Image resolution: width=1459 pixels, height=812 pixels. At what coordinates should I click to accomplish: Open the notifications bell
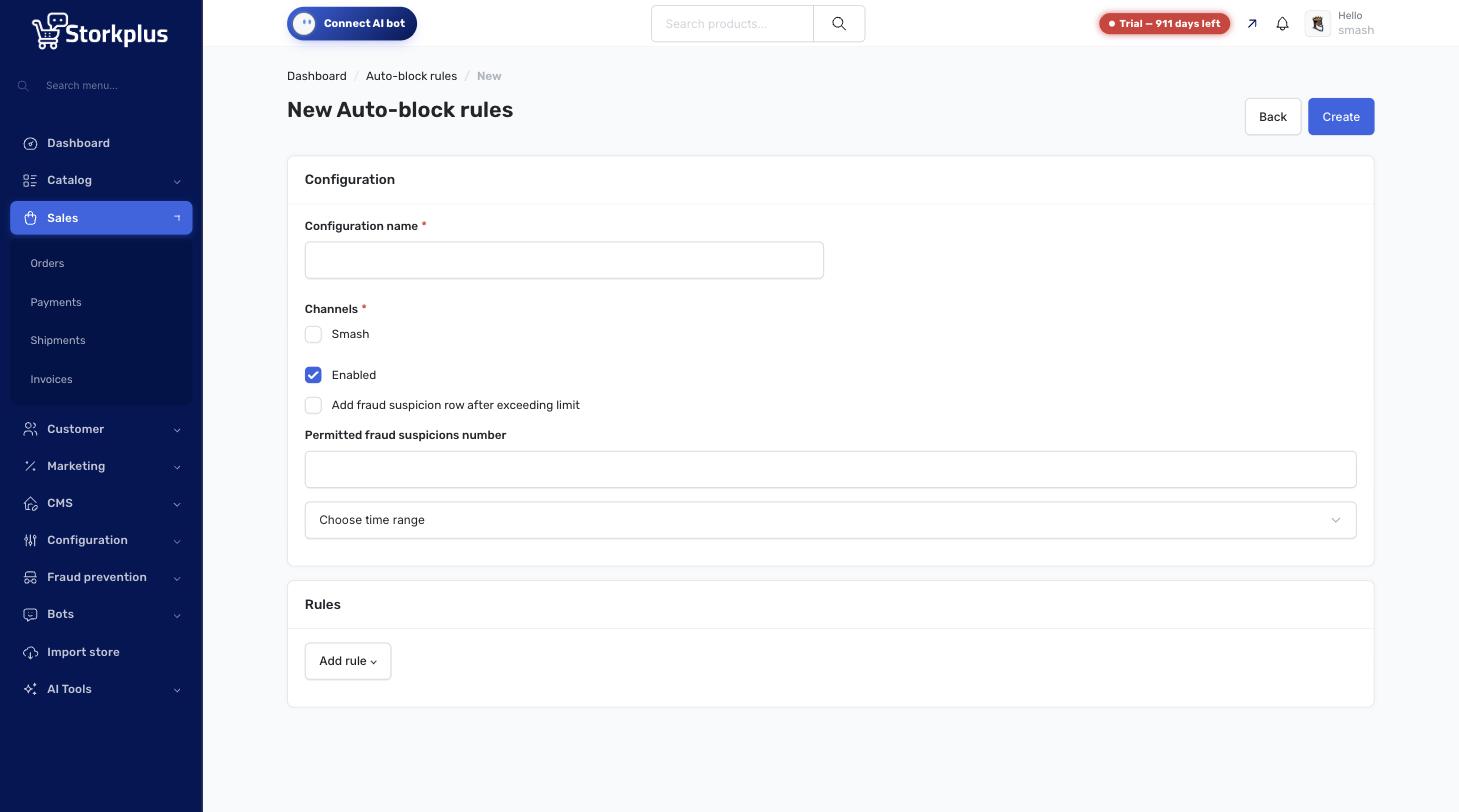[1282, 23]
